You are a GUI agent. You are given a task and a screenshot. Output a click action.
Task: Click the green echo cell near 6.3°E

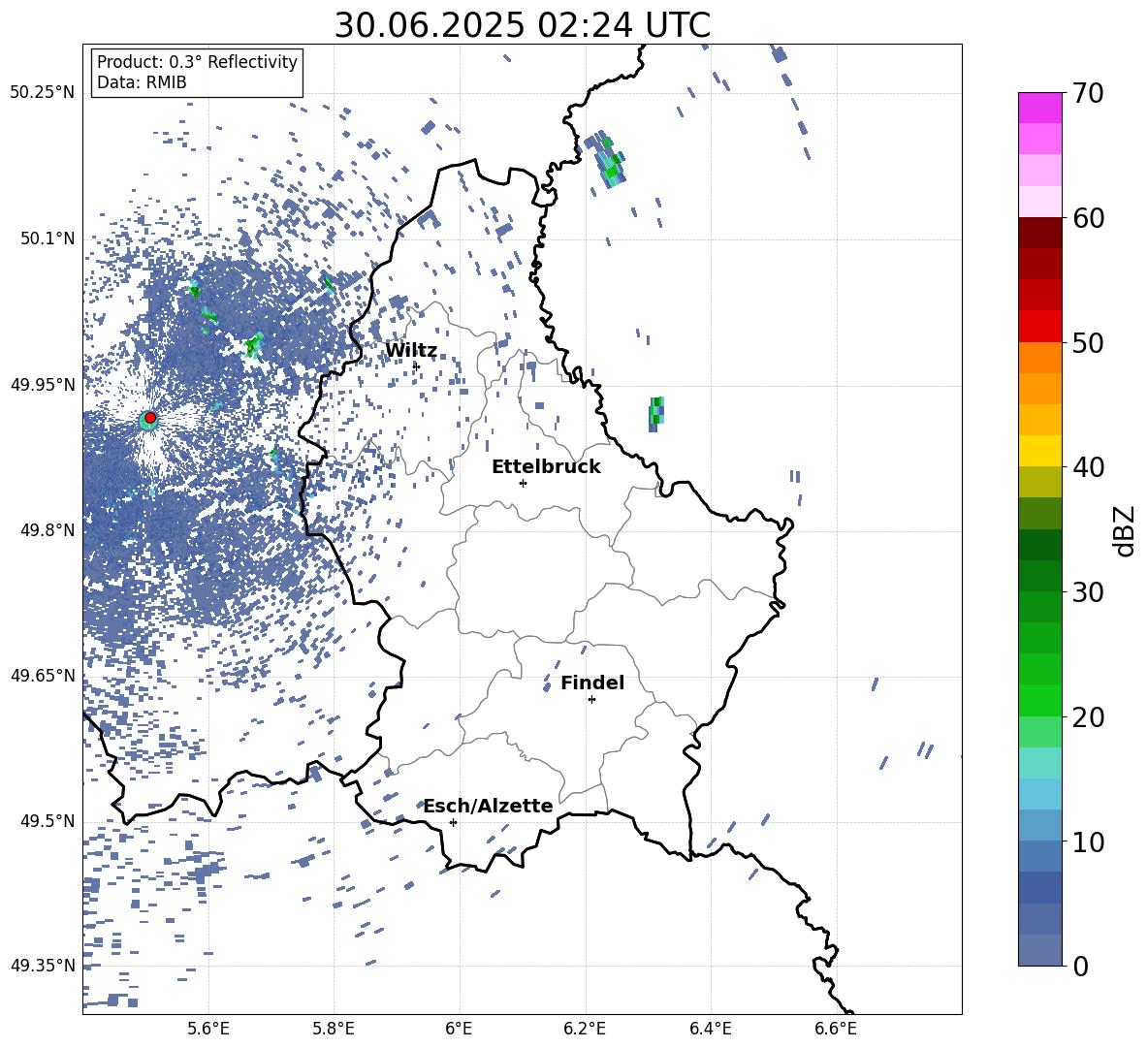click(656, 414)
